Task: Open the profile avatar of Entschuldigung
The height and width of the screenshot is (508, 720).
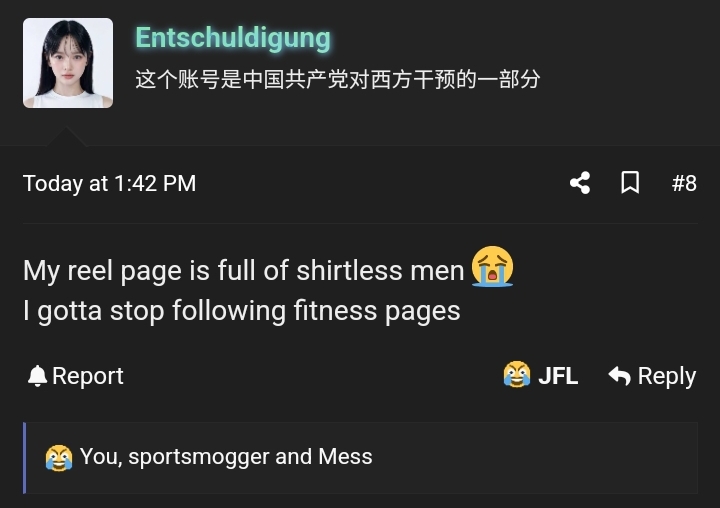Action: click(68, 63)
